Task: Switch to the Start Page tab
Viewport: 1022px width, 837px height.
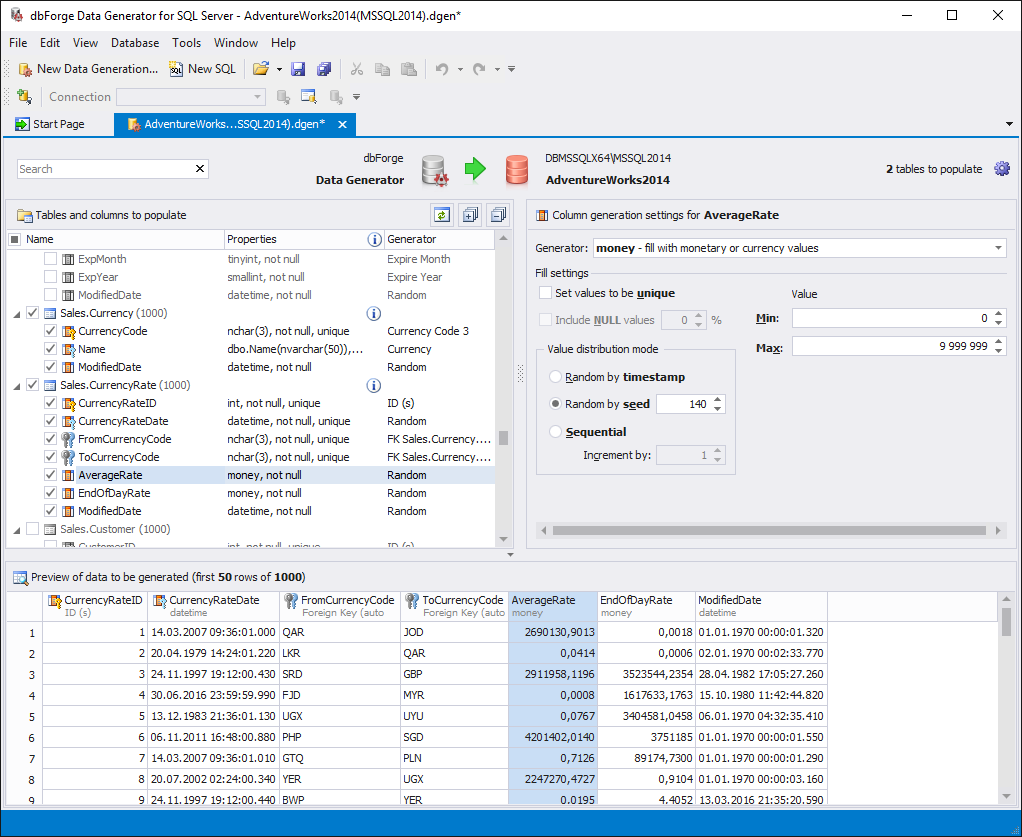Action: tap(51, 124)
